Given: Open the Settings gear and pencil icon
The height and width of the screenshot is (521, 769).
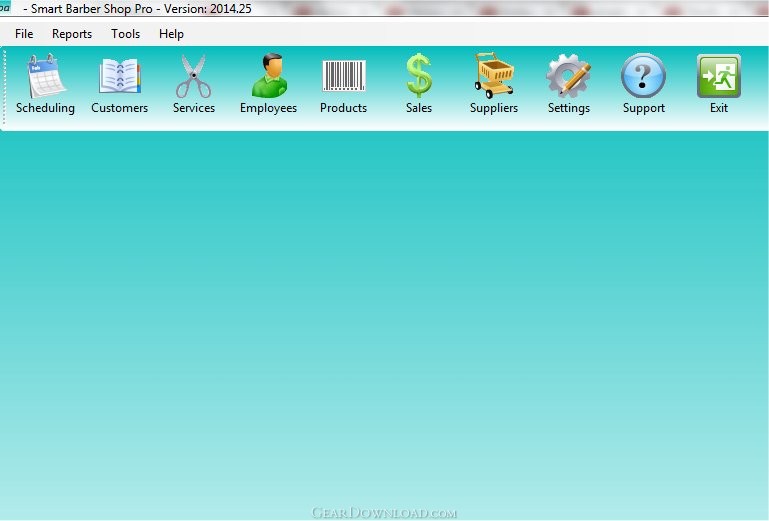Looking at the screenshot, I should click(569, 76).
